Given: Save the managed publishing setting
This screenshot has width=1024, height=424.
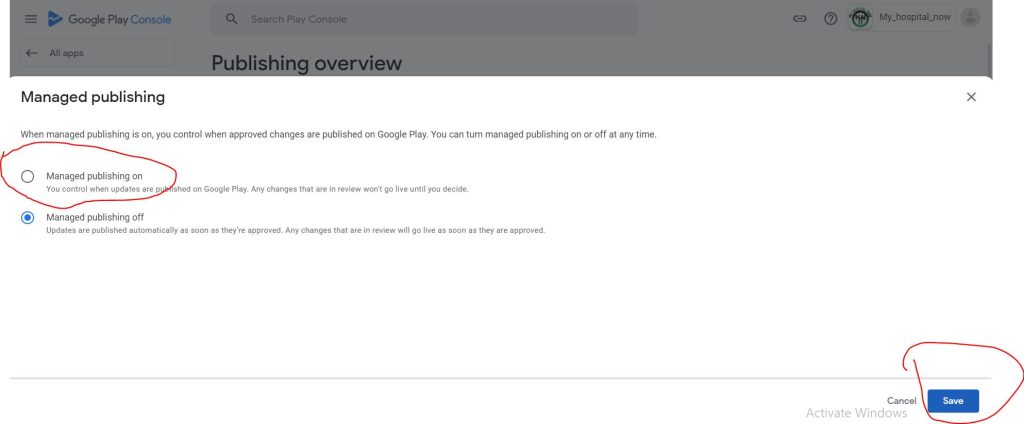Looking at the screenshot, I should tap(952, 401).
